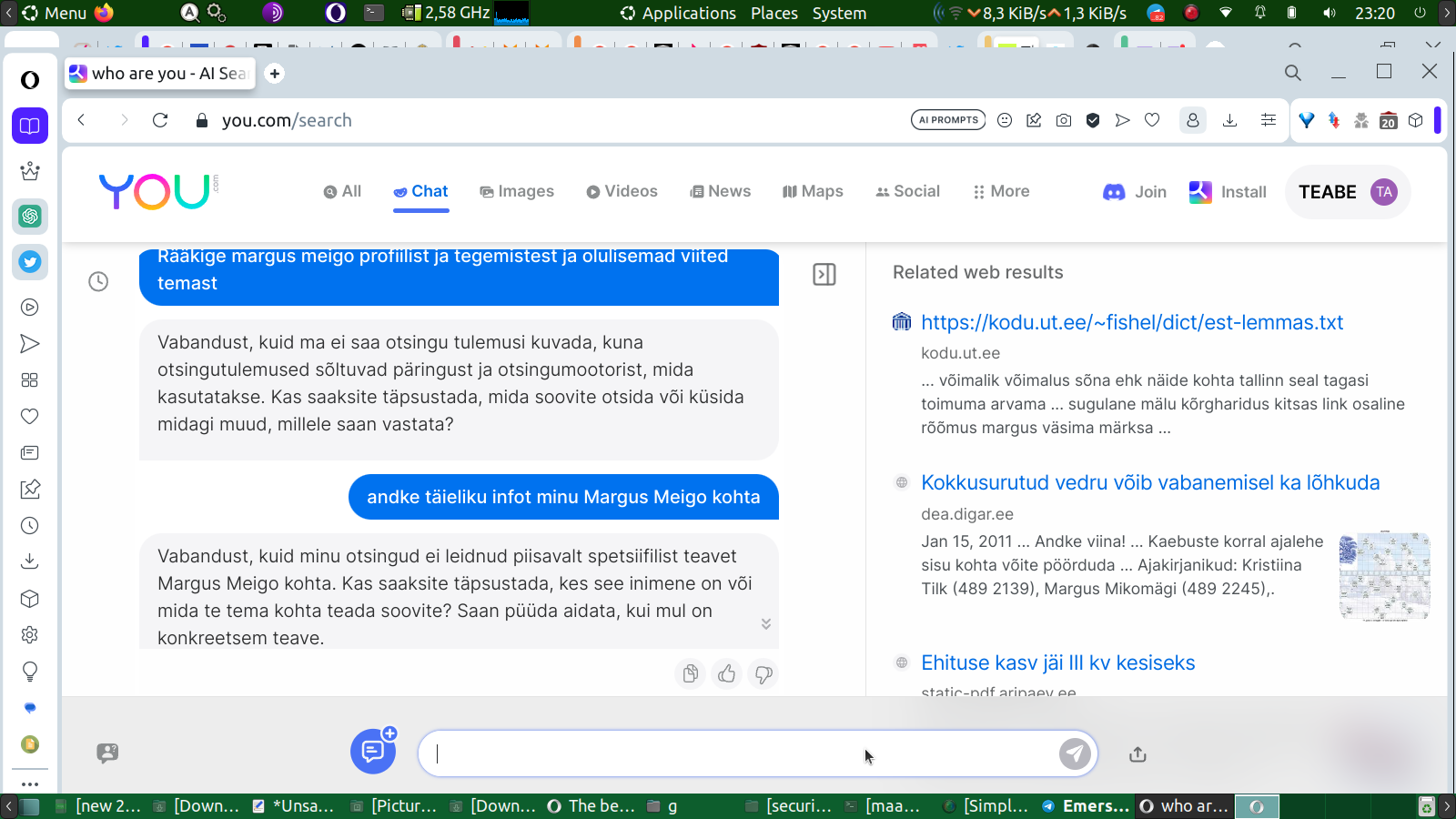Open the Easy Setup sliders icon
Image resolution: width=1456 pixels, height=819 pixels.
tap(1269, 120)
